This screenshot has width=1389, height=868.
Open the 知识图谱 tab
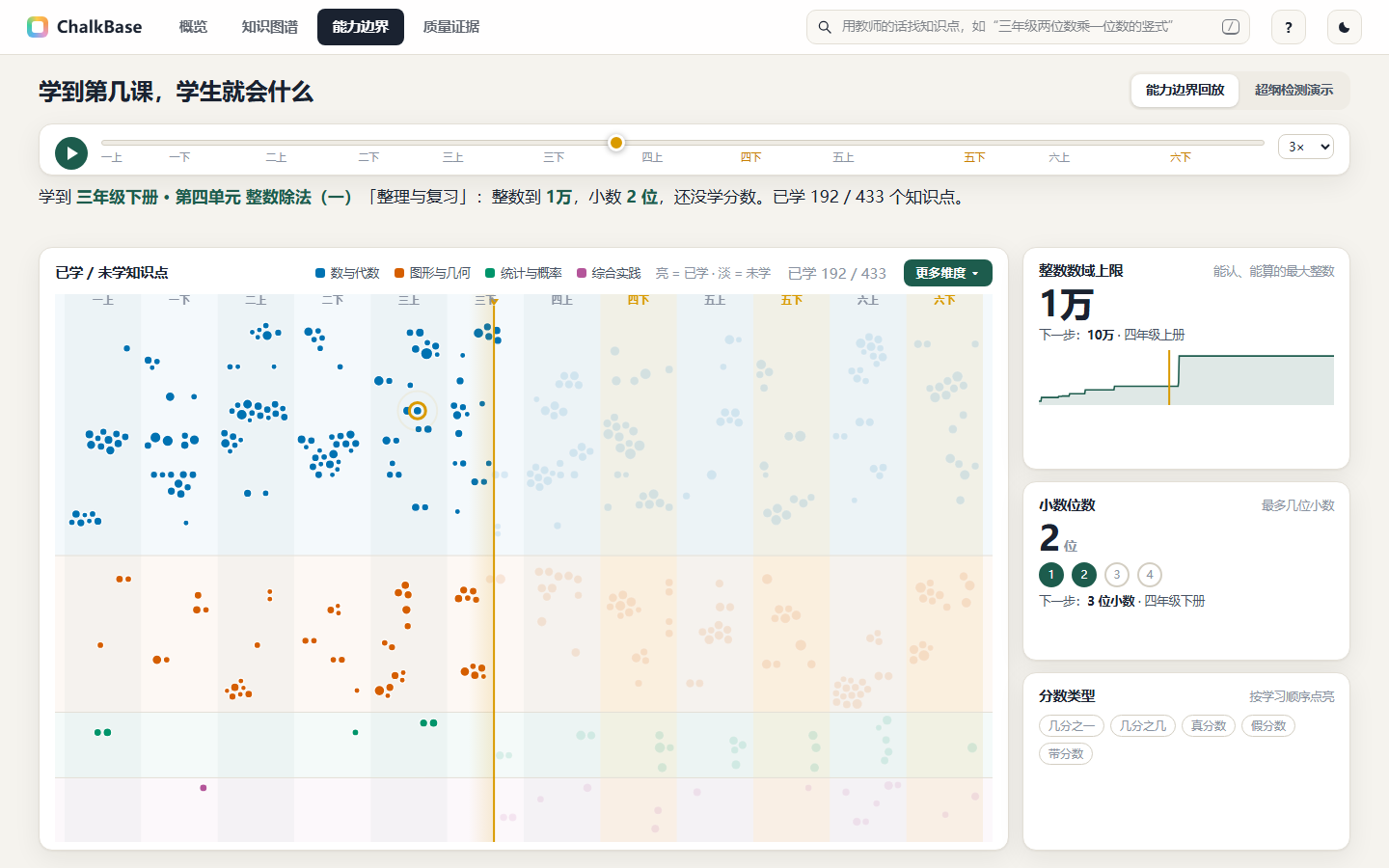270,27
